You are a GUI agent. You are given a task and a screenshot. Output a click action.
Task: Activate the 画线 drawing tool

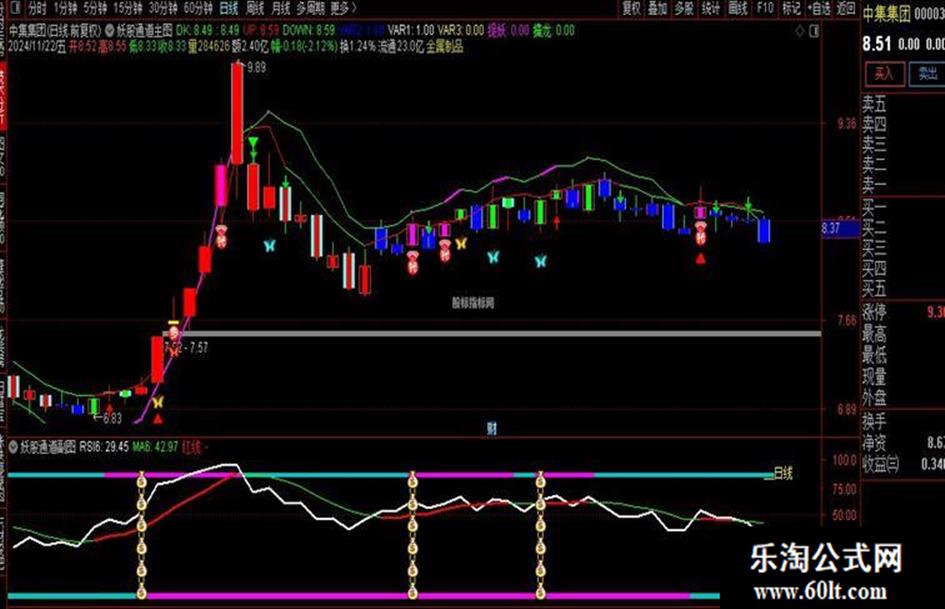[738, 8]
